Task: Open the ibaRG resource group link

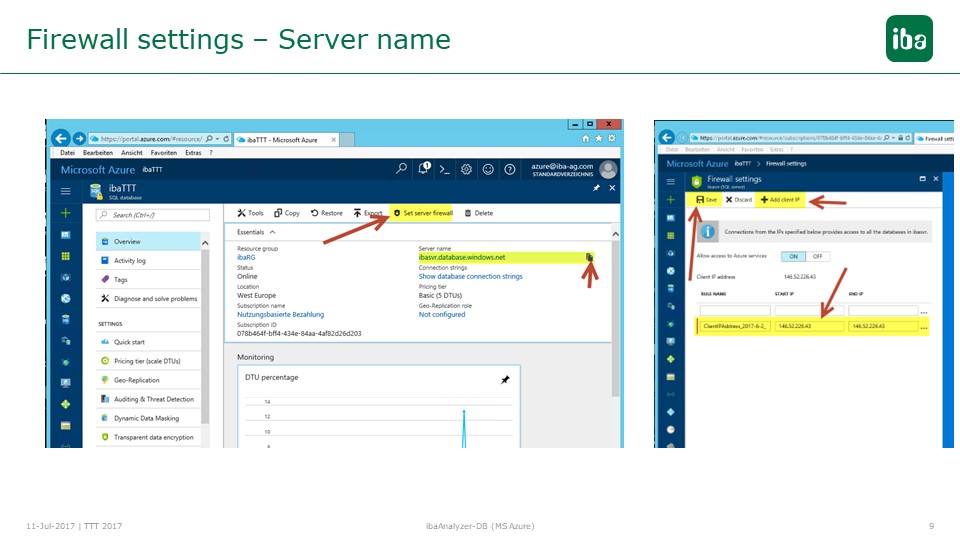Action: coord(246,257)
